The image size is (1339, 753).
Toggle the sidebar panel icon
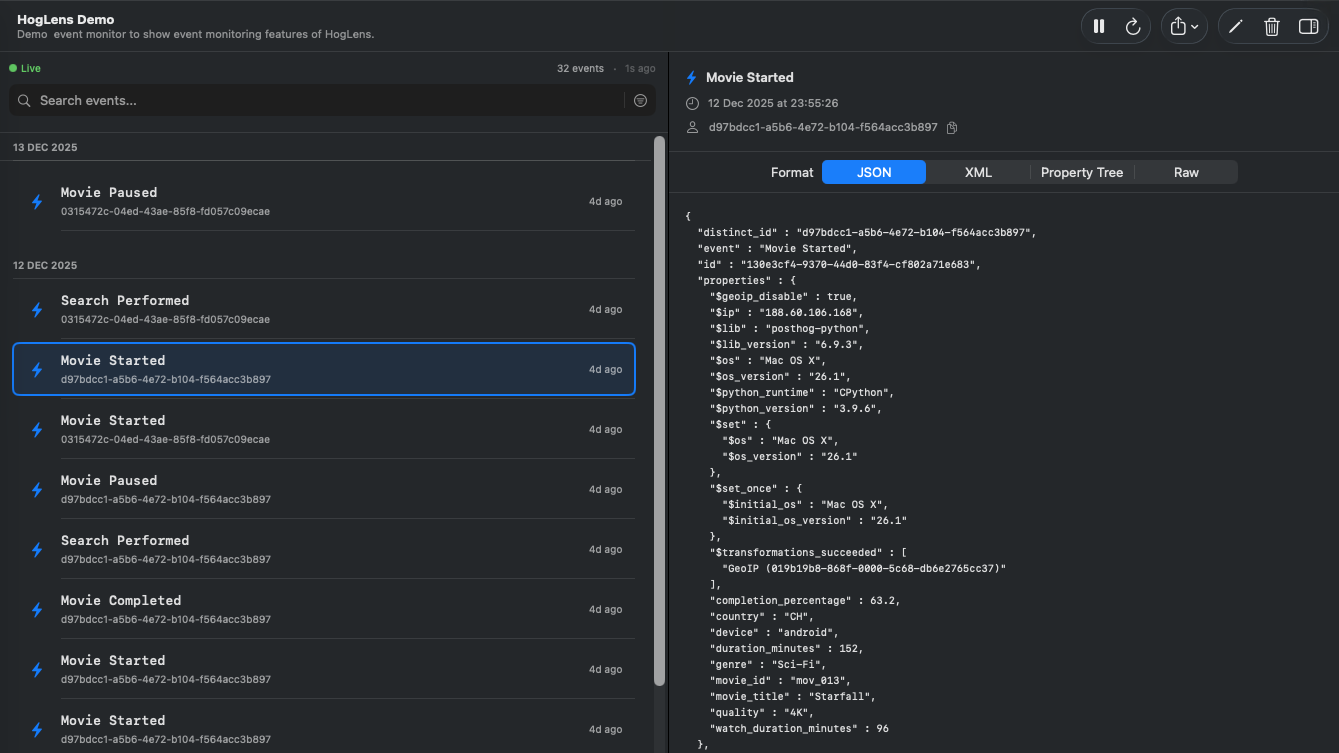1308,27
